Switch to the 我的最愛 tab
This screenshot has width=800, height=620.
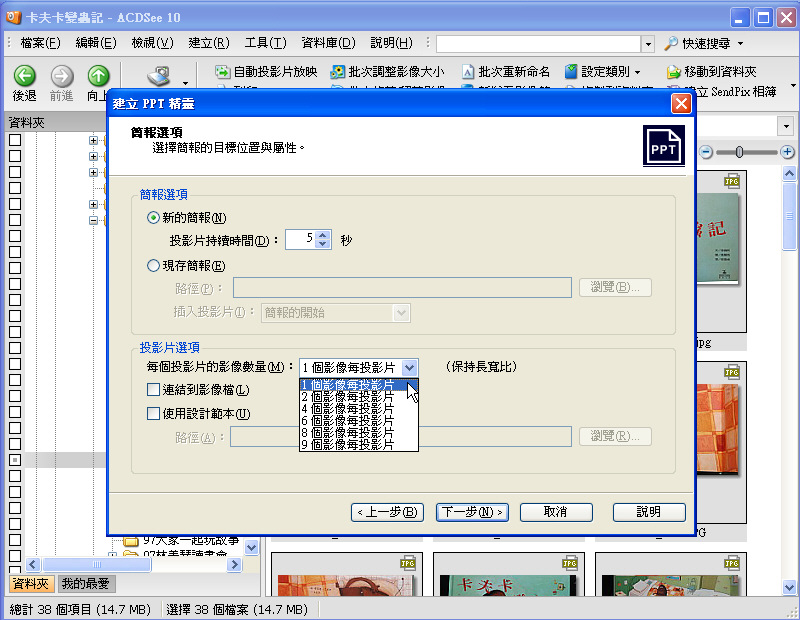(86, 584)
